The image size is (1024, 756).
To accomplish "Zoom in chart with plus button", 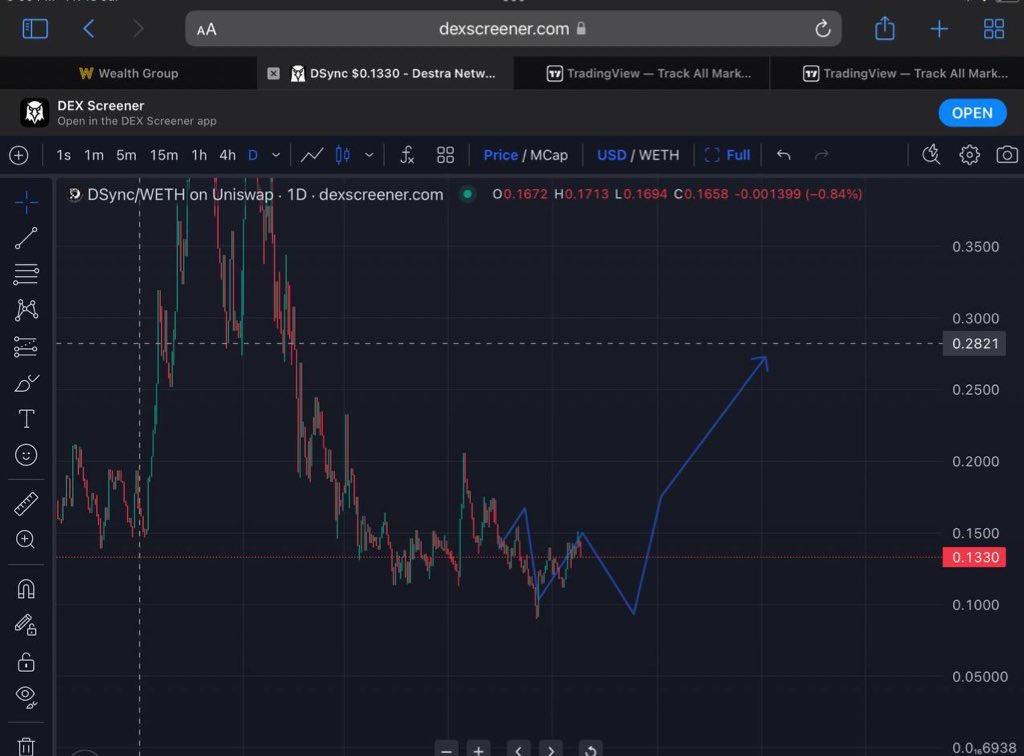I will pyautogui.click(x=478, y=749).
